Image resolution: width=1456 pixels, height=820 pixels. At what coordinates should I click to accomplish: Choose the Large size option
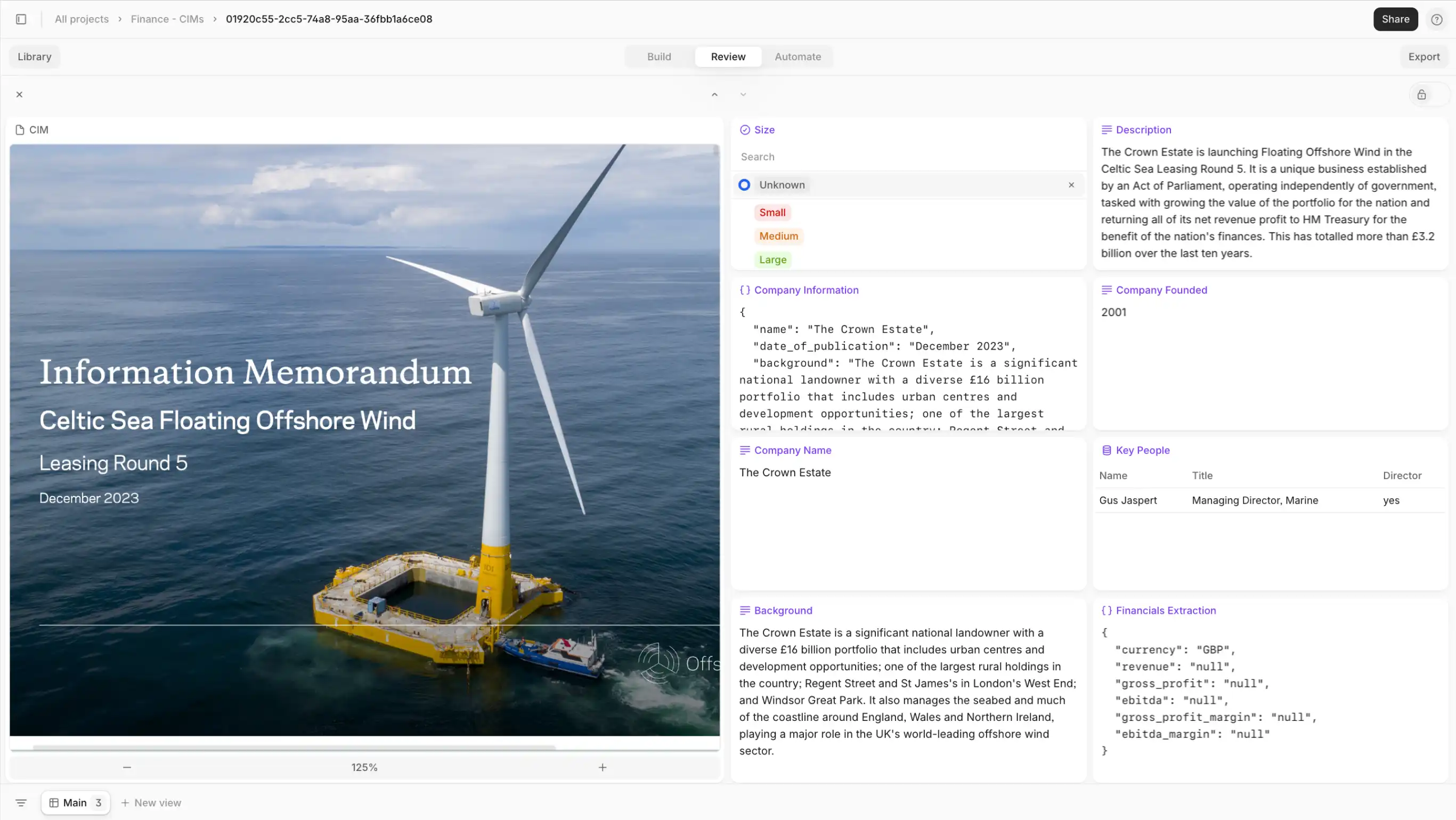(772, 260)
